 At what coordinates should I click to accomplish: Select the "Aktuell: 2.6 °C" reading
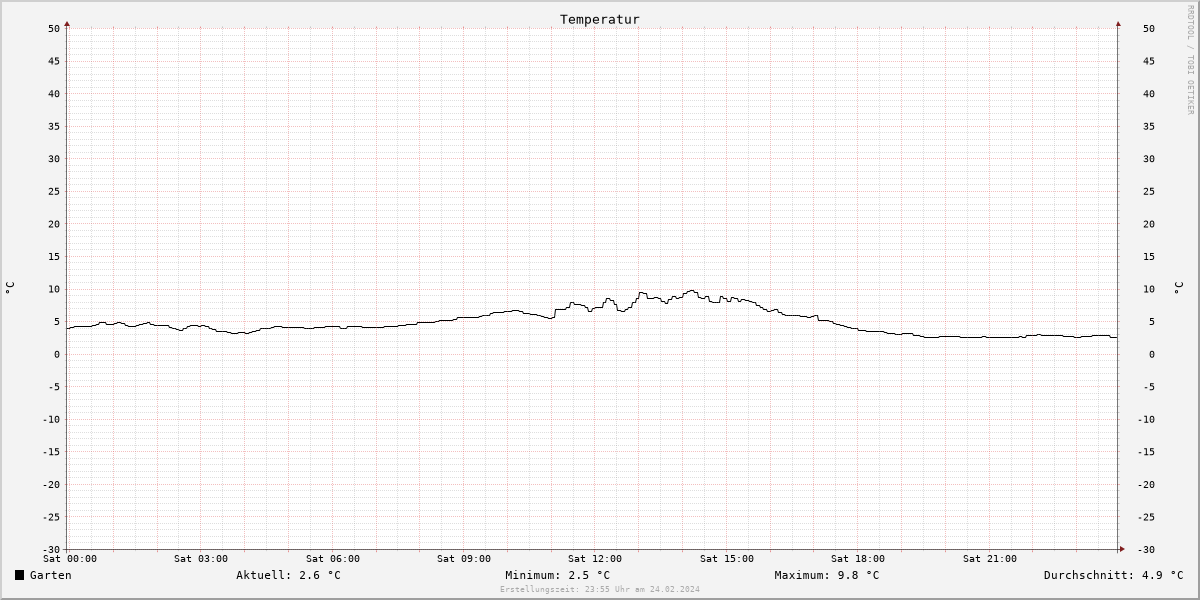[x=288, y=575]
